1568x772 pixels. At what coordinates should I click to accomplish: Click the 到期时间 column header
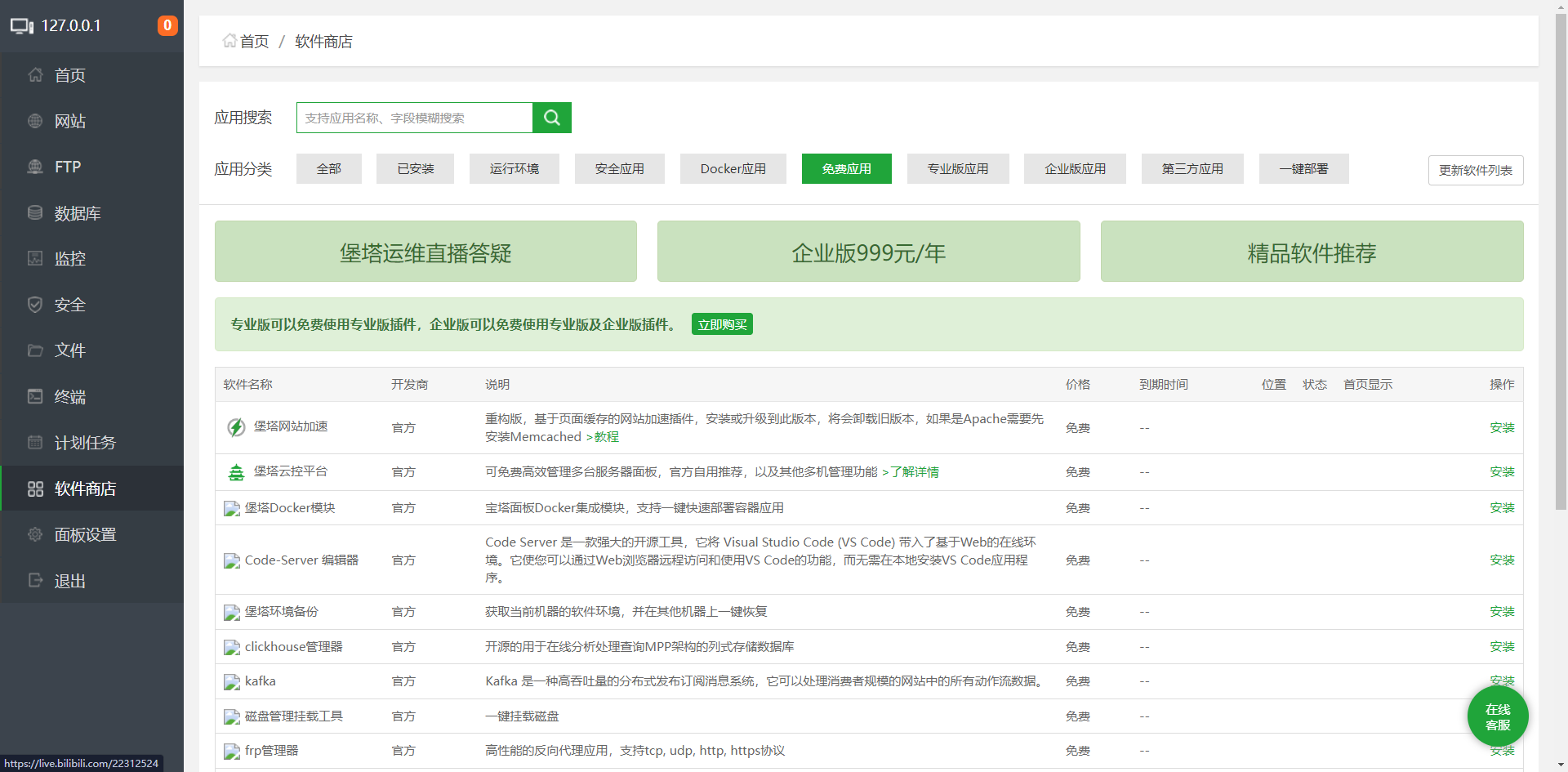(1164, 385)
